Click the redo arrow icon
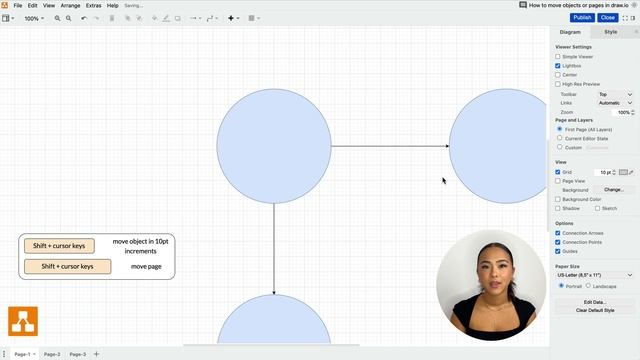 96,18
